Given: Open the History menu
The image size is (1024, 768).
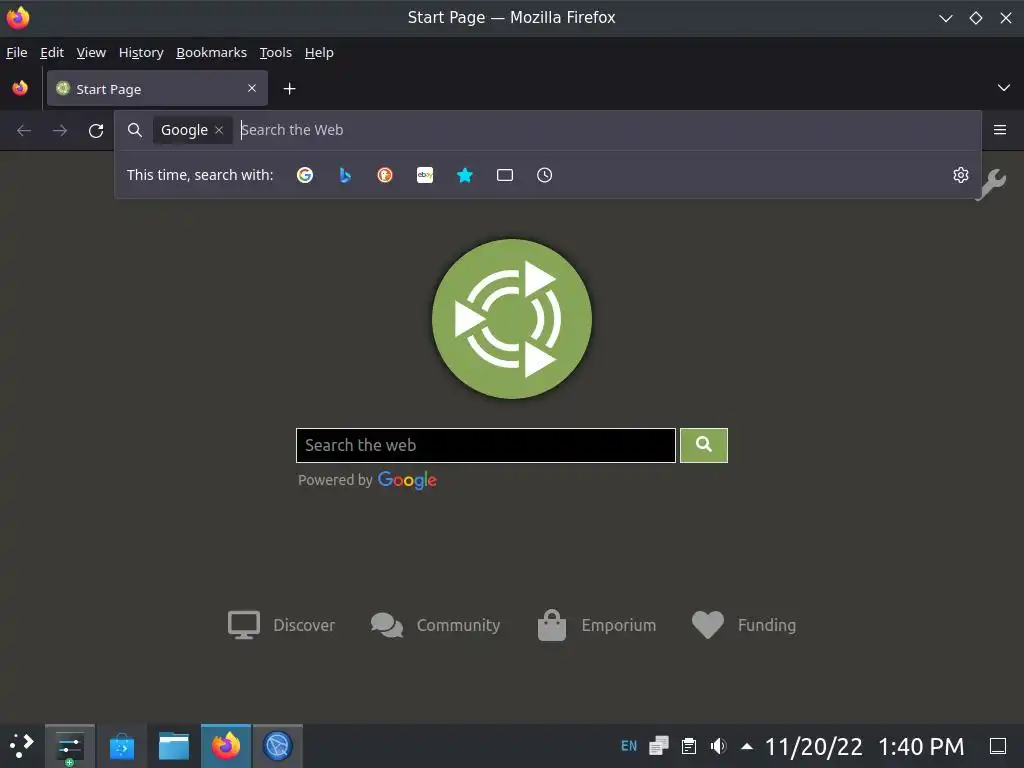Looking at the screenshot, I should coord(141,52).
